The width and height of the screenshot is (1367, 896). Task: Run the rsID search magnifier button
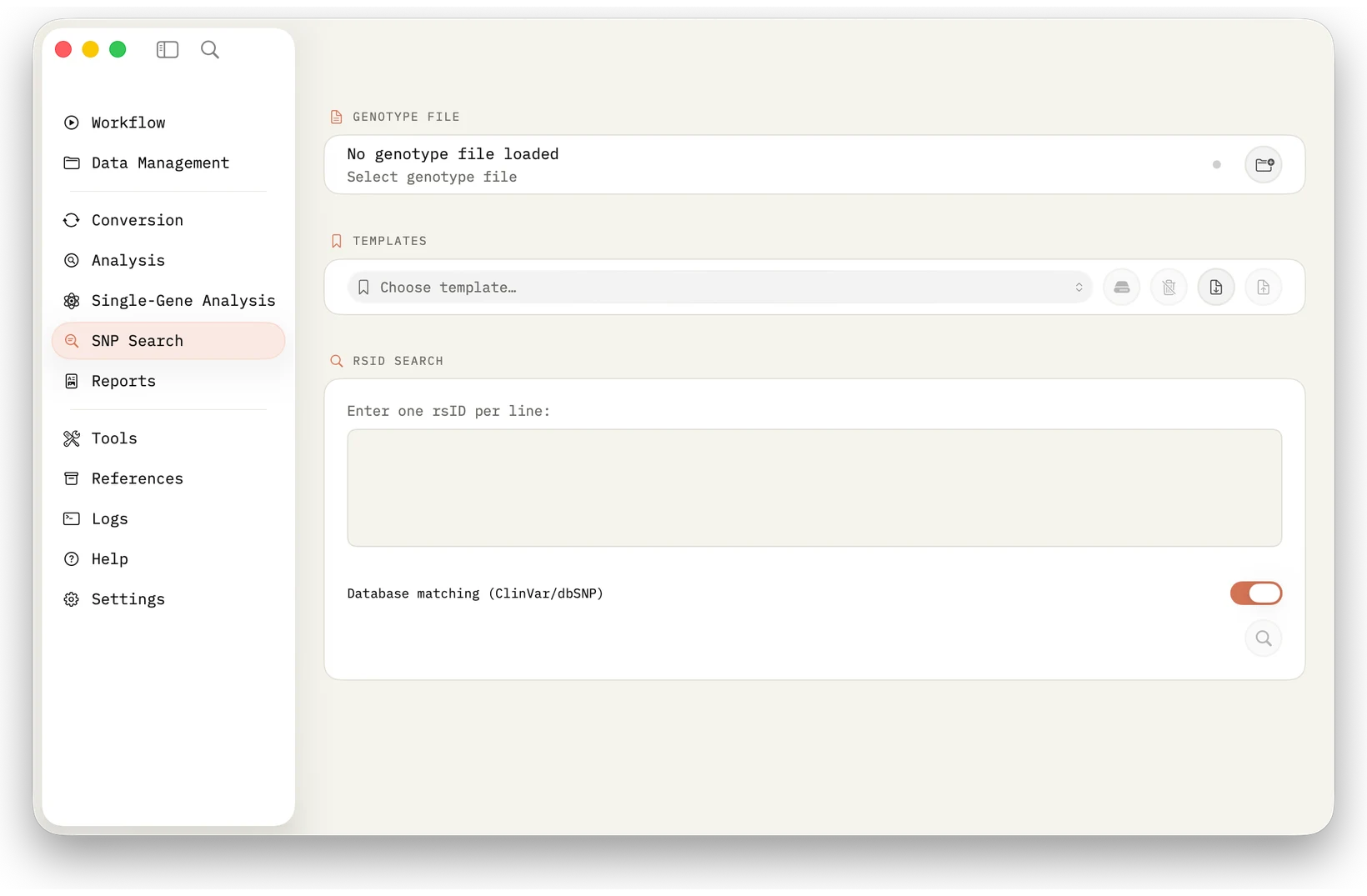[x=1264, y=638]
